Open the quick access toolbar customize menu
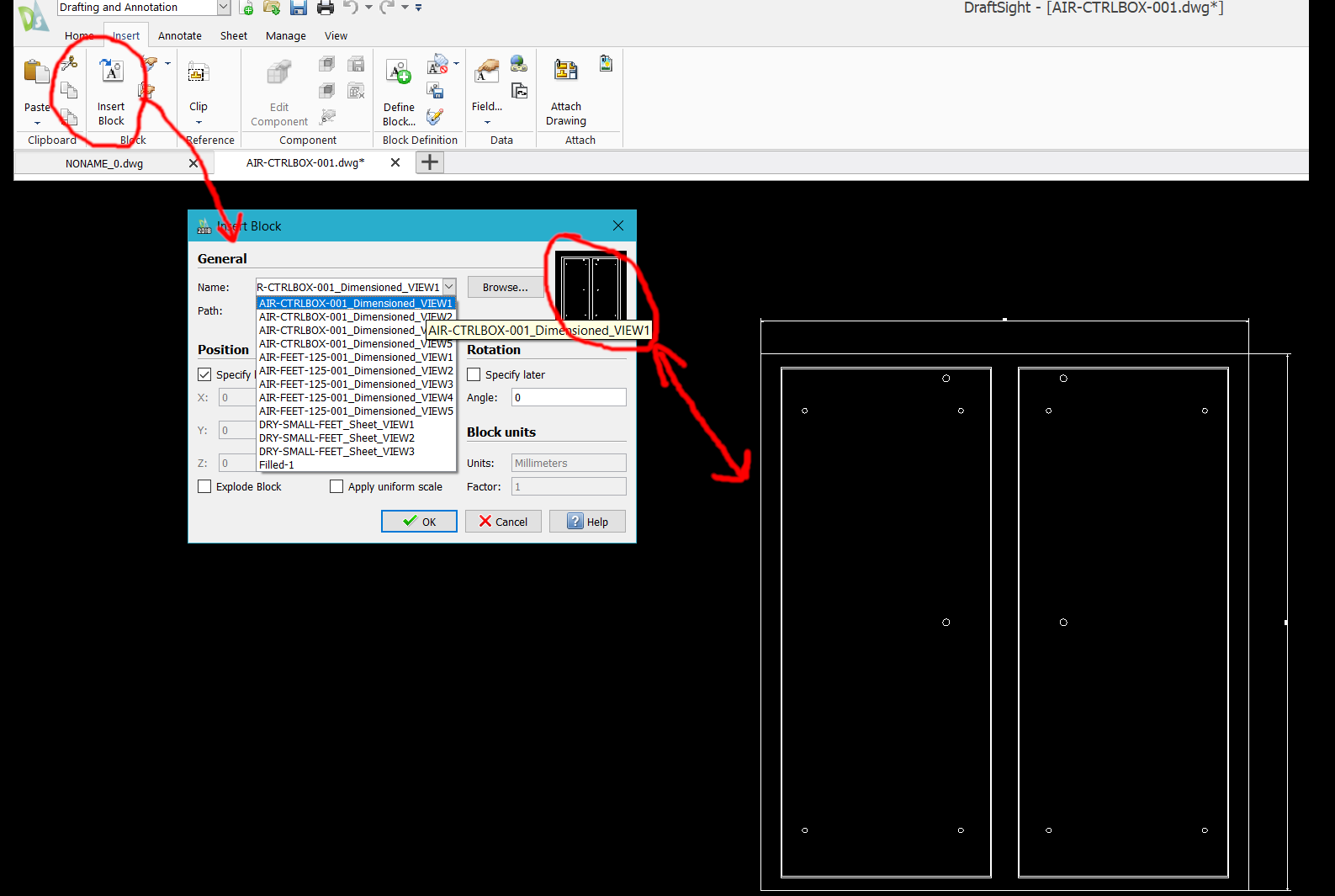The image size is (1335, 896). [x=418, y=8]
